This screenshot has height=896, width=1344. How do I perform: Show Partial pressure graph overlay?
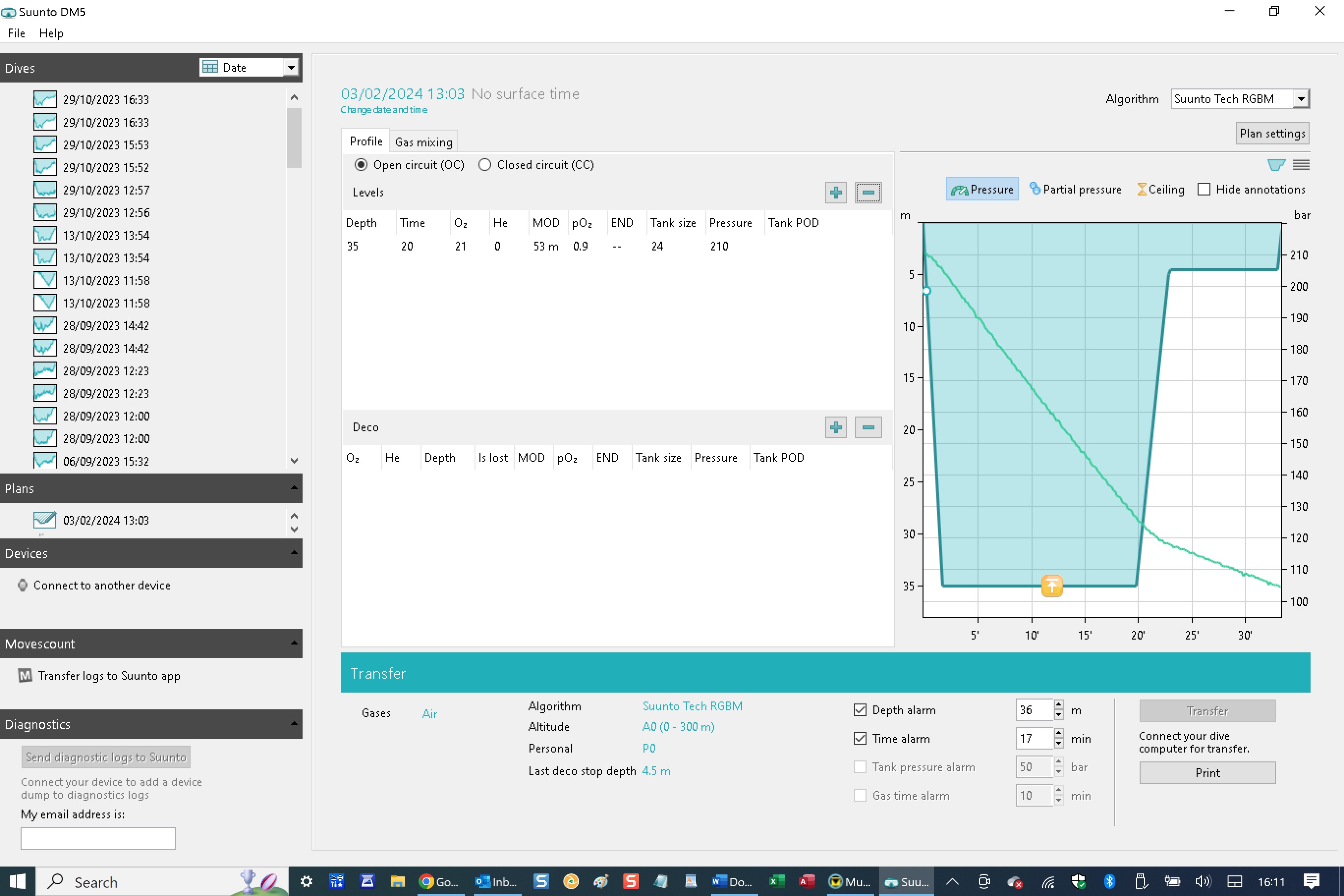tap(1075, 189)
